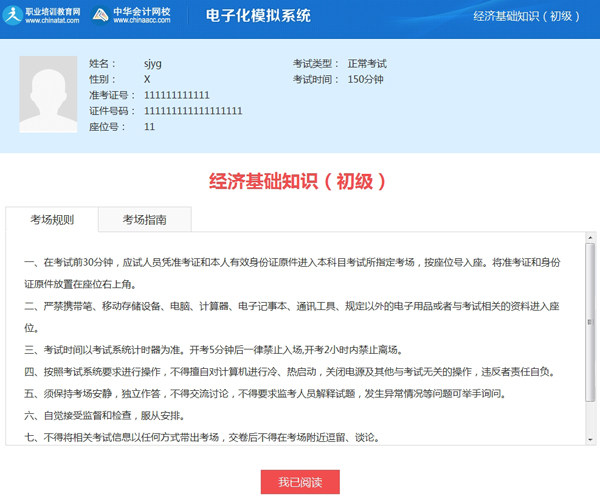Click the 我已阅读 button
Screen dimensions: 600x499
click(300, 482)
